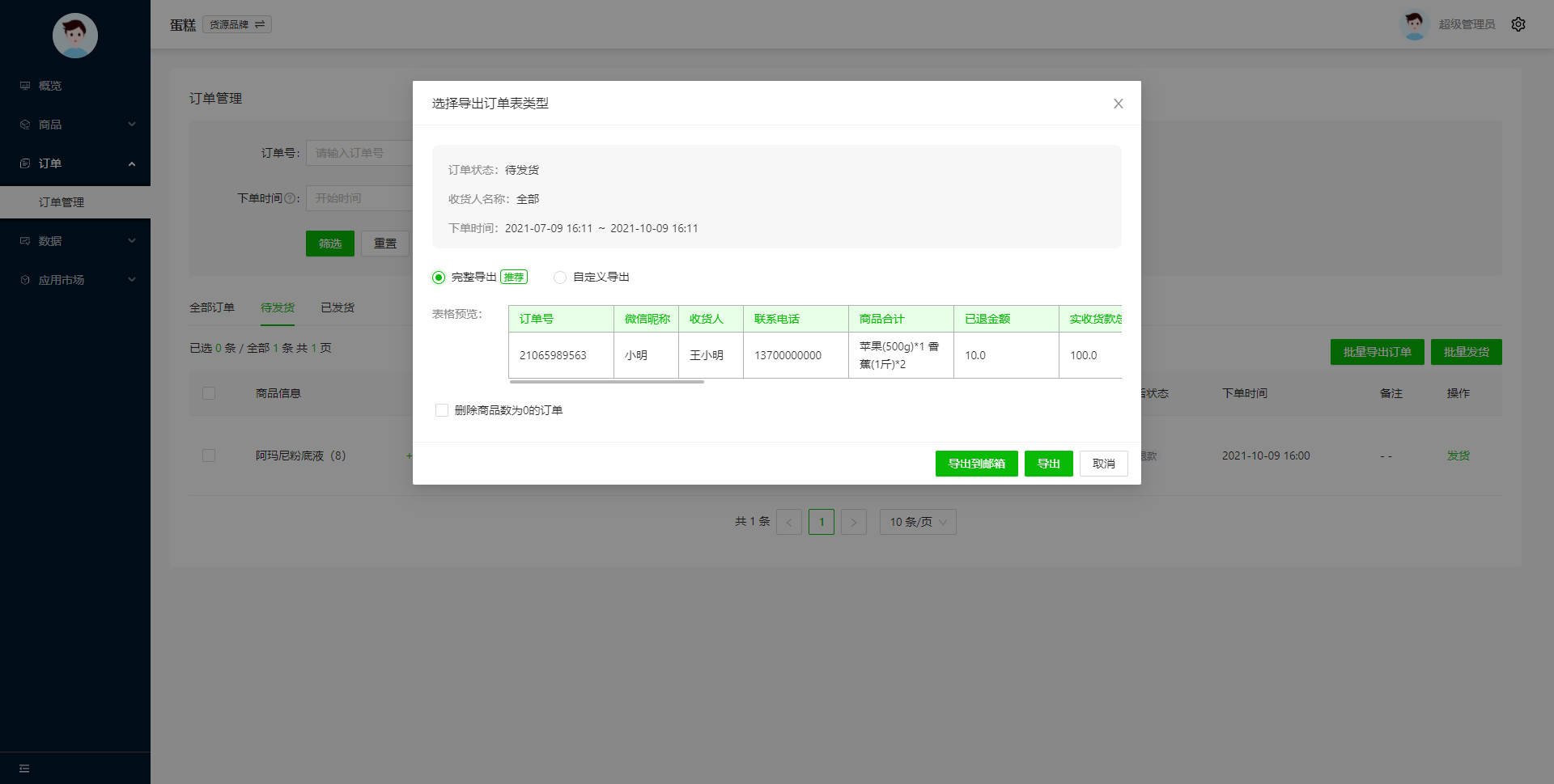1554x784 pixels.
Task: Click the preview table horizontal scrollbar
Action: (607, 382)
